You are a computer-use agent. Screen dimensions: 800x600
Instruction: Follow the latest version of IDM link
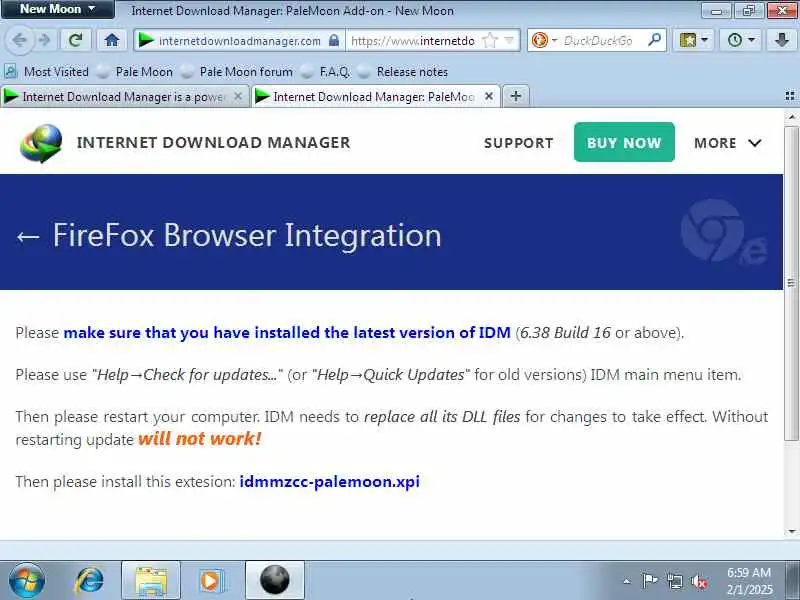click(287, 333)
